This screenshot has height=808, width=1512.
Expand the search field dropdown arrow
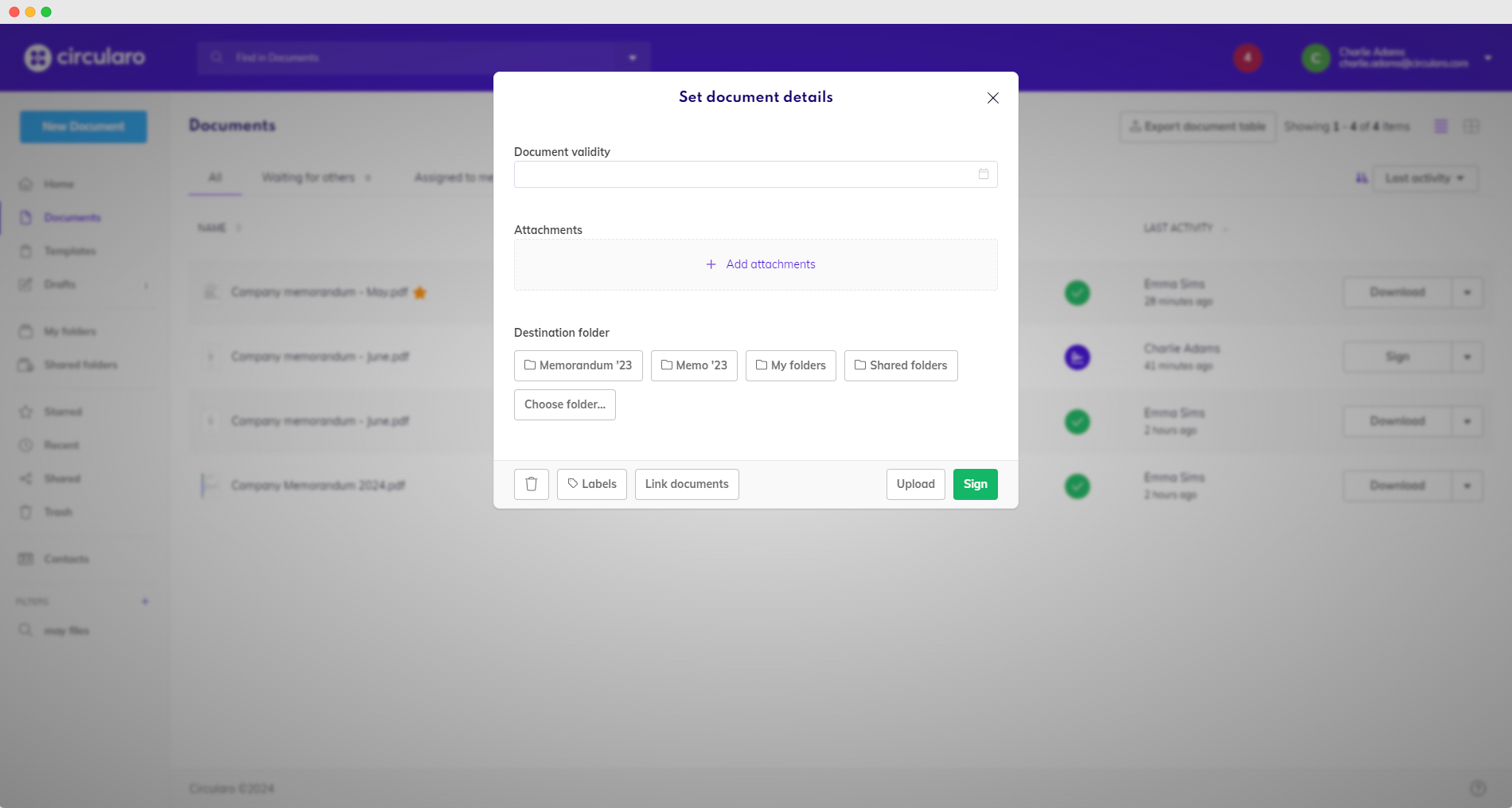pyautogui.click(x=633, y=57)
